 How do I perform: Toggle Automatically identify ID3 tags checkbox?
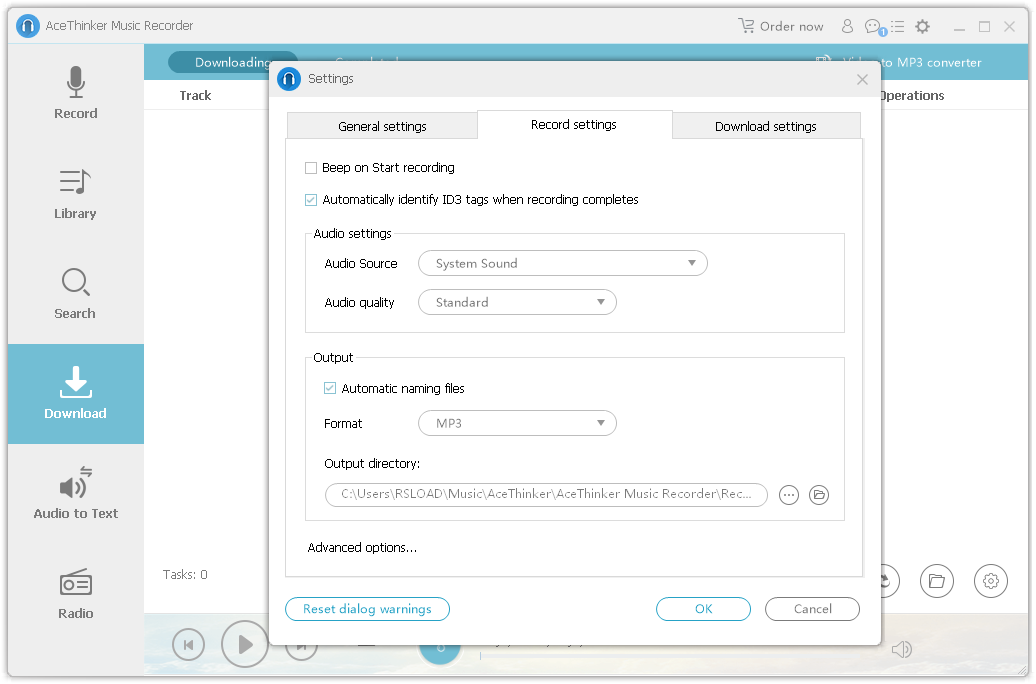pos(311,200)
